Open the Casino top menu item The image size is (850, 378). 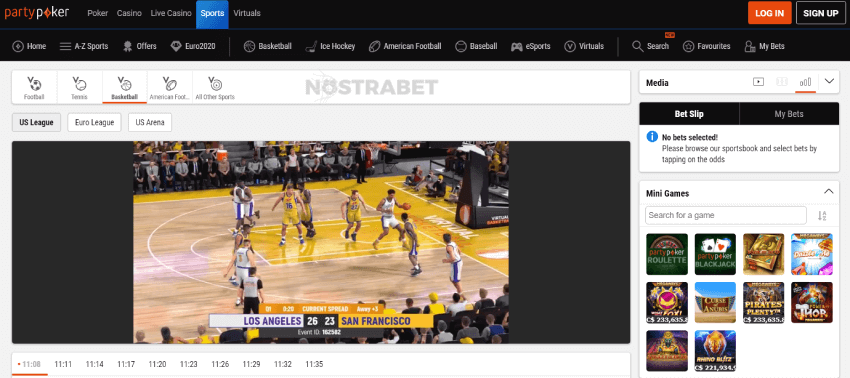pyautogui.click(x=129, y=13)
